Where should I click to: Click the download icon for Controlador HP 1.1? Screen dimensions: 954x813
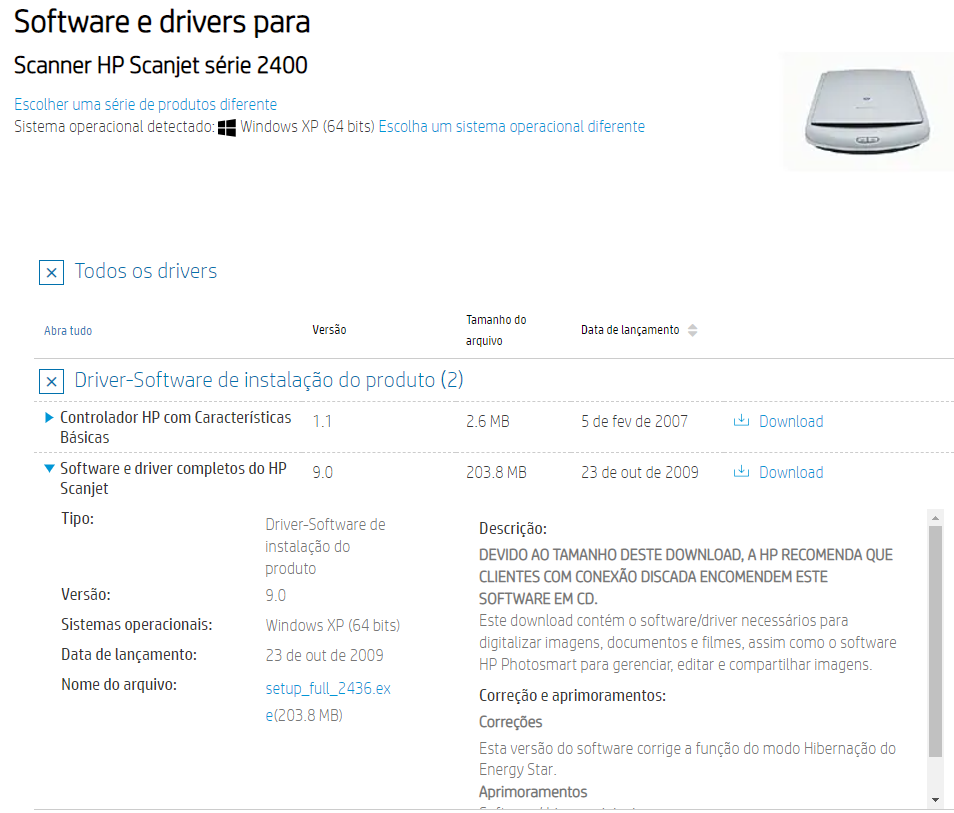coord(741,420)
